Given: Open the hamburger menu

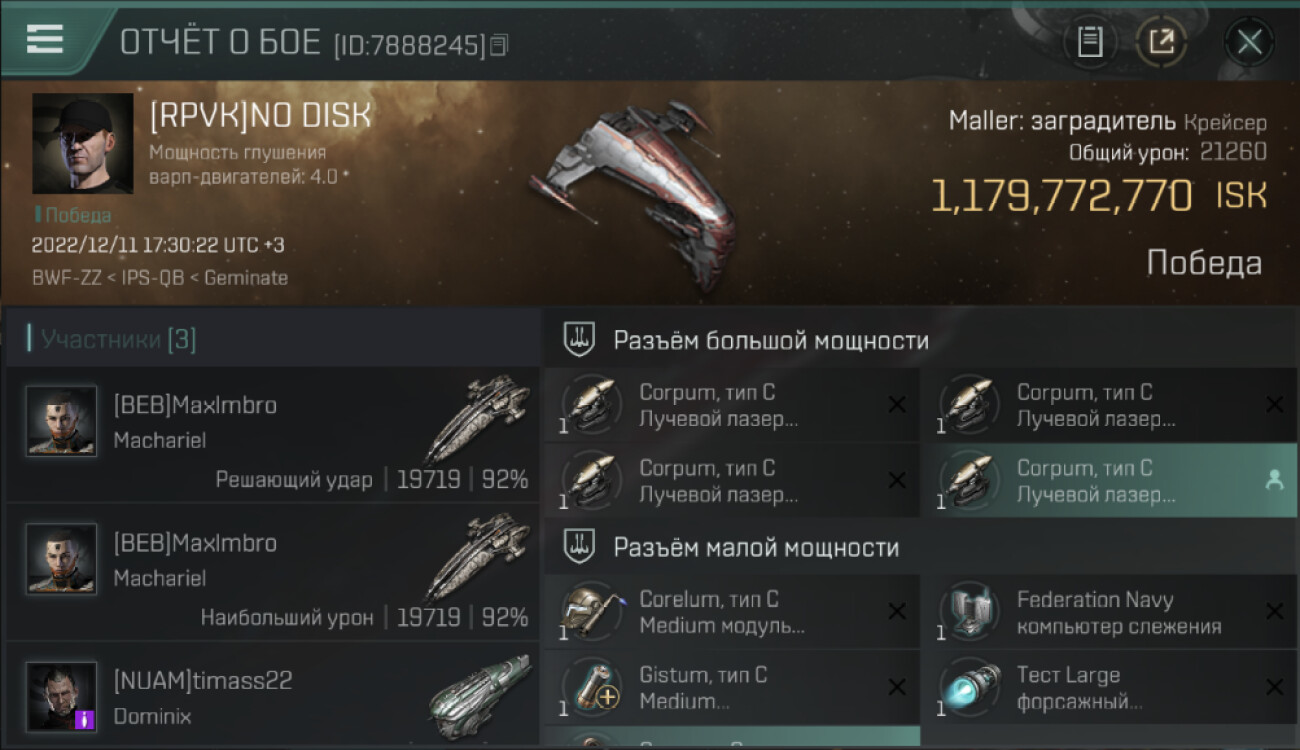Looking at the screenshot, I should pyautogui.click(x=45, y=39).
